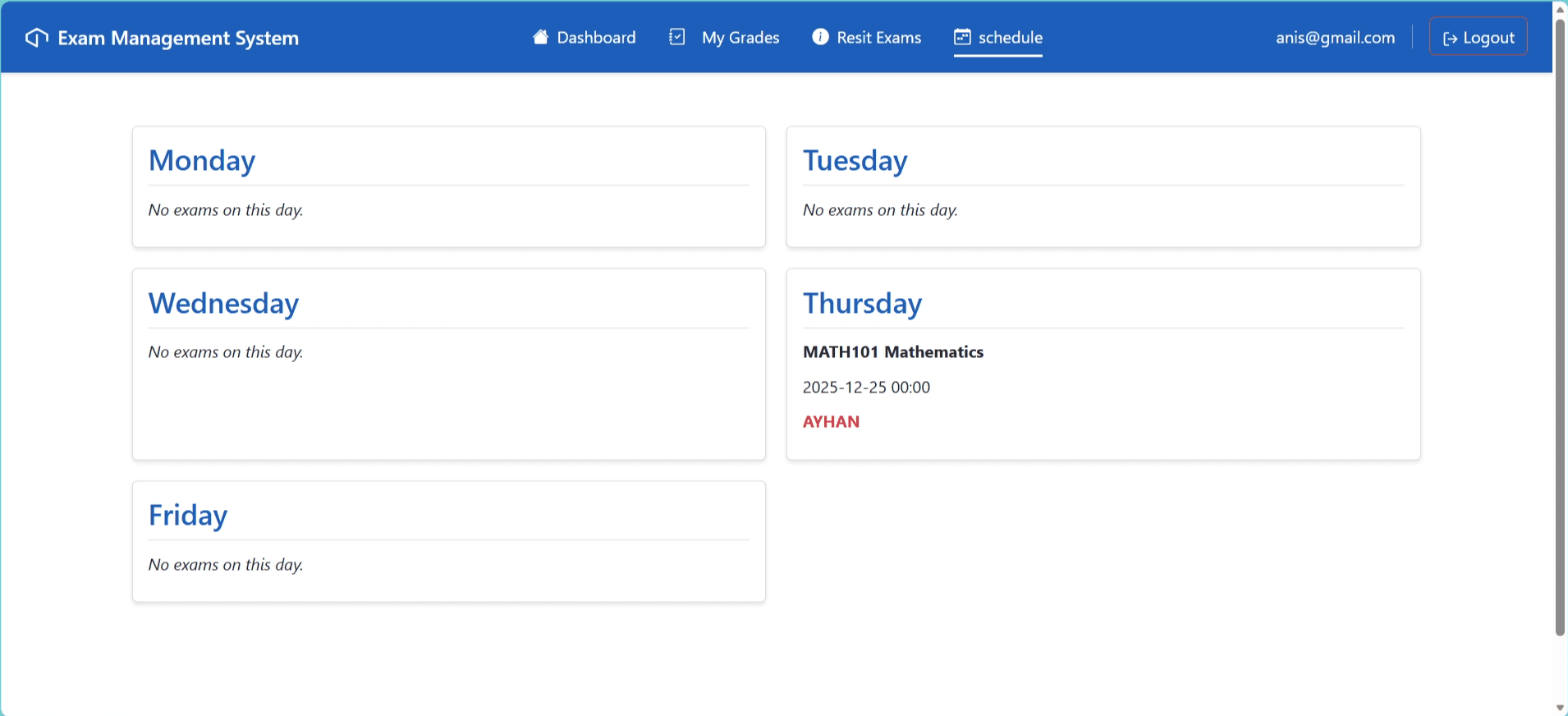Image resolution: width=1568 pixels, height=716 pixels.
Task: Click Friday's "No exams on this day." text
Action: point(226,565)
